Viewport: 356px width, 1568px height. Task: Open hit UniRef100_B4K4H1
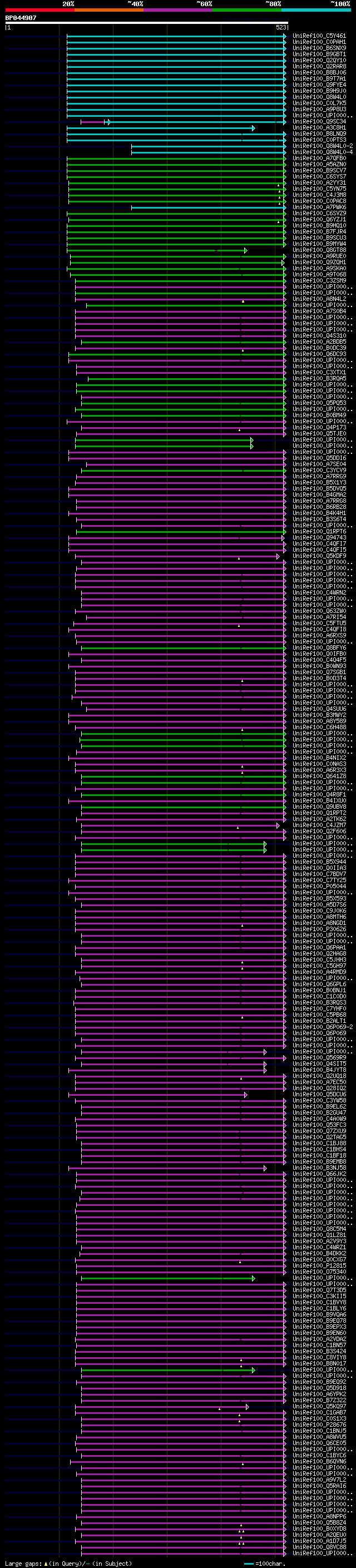(319, 513)
